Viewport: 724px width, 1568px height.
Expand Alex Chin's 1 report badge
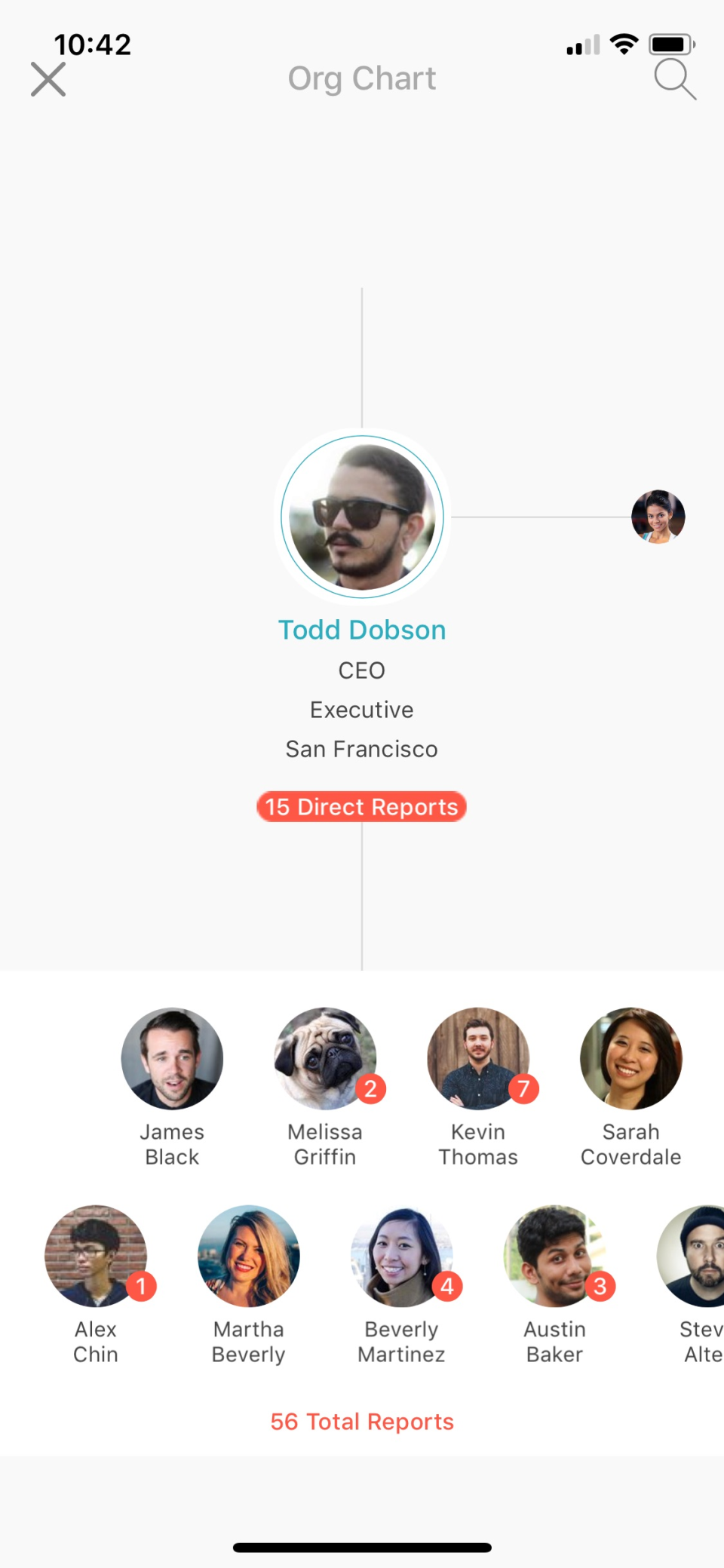pos(141,1285)
